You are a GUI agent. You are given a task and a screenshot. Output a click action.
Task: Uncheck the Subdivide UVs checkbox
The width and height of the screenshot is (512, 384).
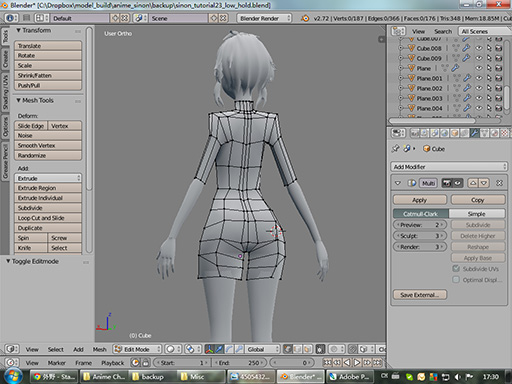(x=456, y=269)
